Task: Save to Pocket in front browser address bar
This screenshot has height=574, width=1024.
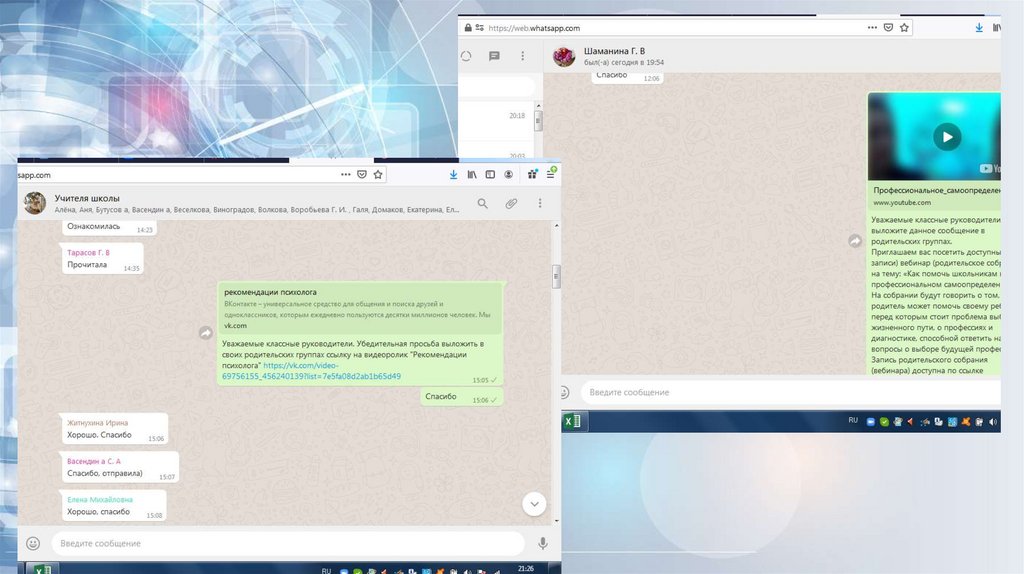Action: click(x=362, y=174)
